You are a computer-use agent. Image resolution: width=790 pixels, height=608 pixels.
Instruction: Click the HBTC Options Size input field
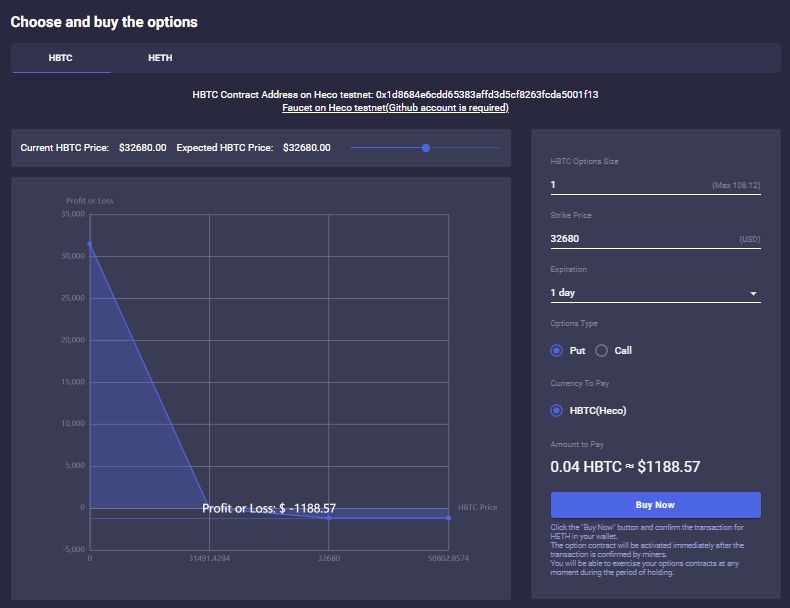pos(625,185)
